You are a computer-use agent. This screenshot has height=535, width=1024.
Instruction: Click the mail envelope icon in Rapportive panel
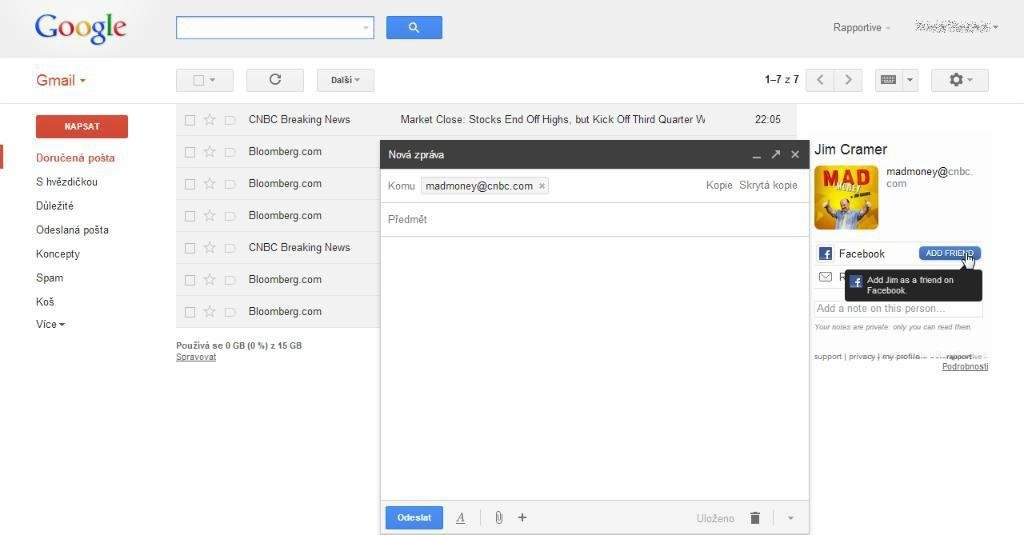pos(825,277)
